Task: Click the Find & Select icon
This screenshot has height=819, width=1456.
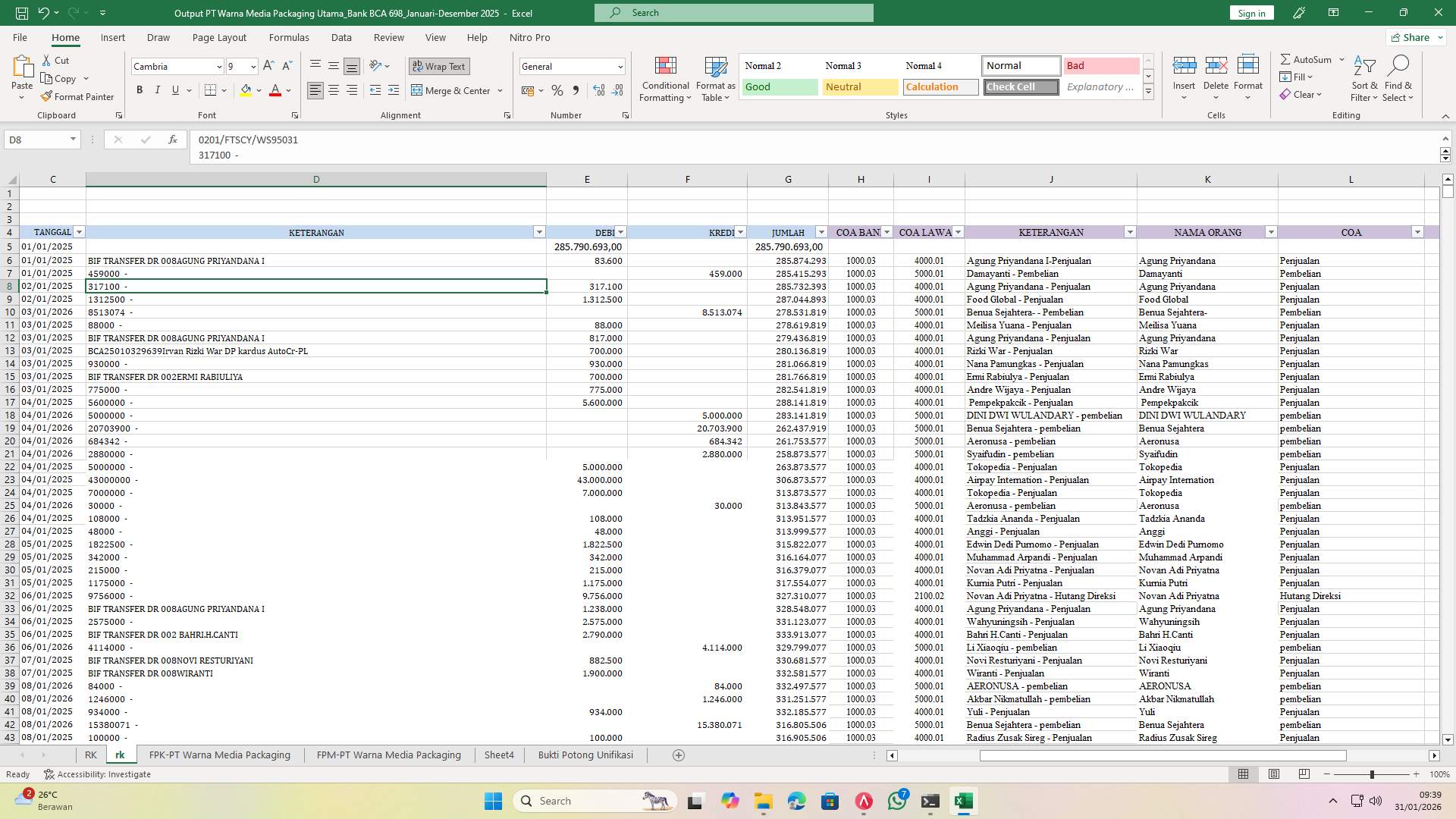Action: pos(1398,78)
